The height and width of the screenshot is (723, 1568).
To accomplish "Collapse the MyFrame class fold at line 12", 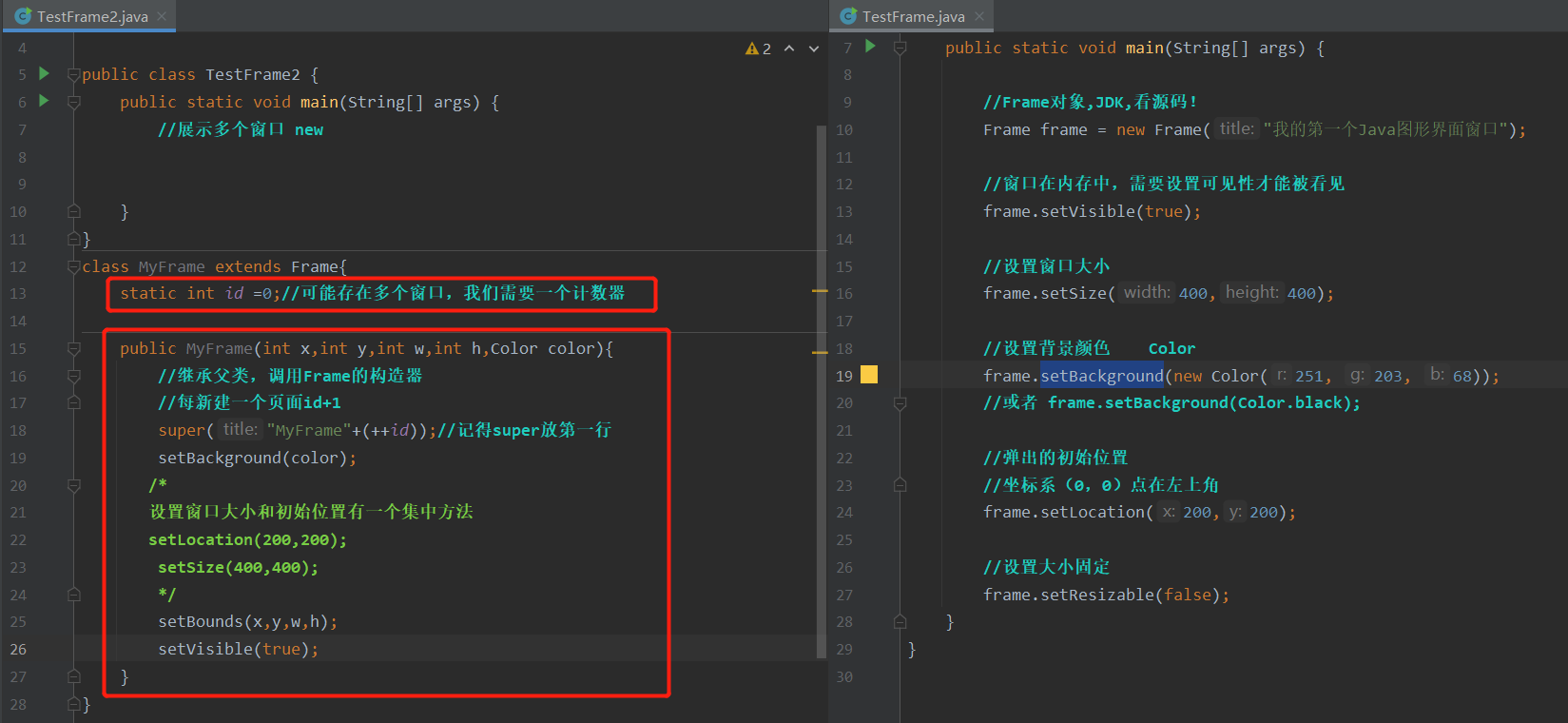I will point(74,266).
